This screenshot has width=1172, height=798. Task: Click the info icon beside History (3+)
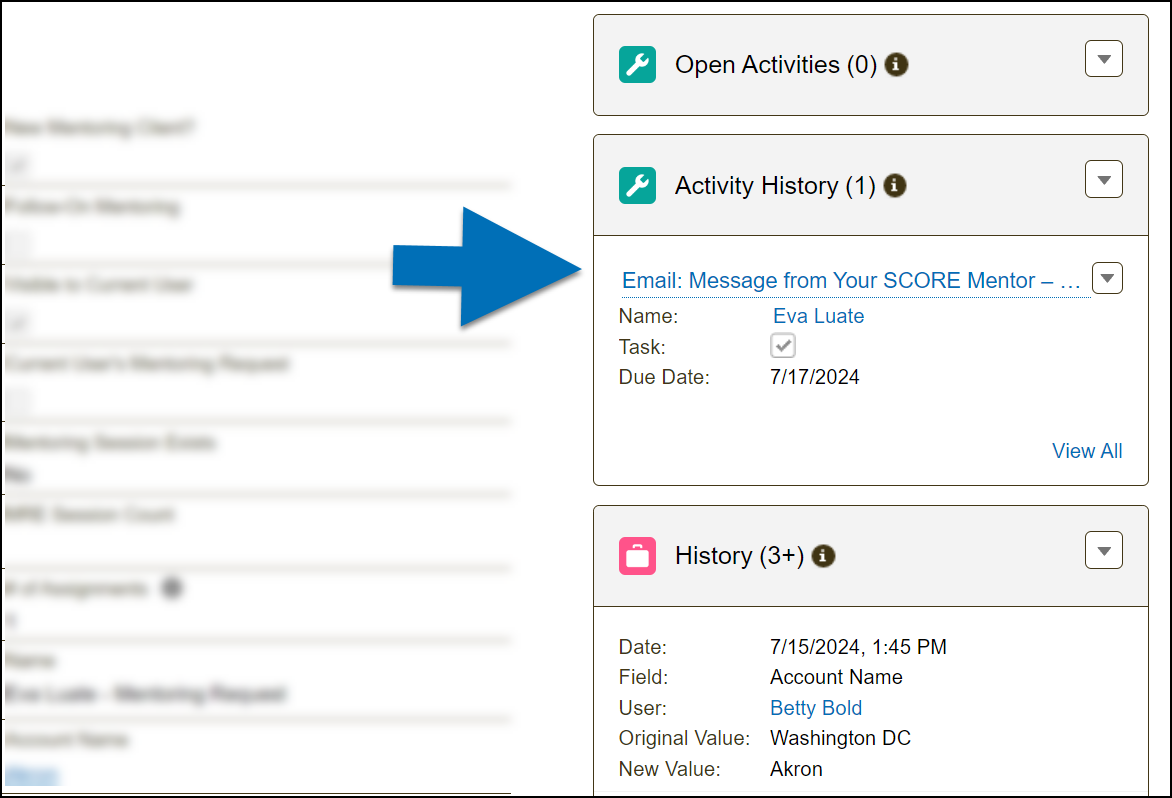(x=822, y=555)
